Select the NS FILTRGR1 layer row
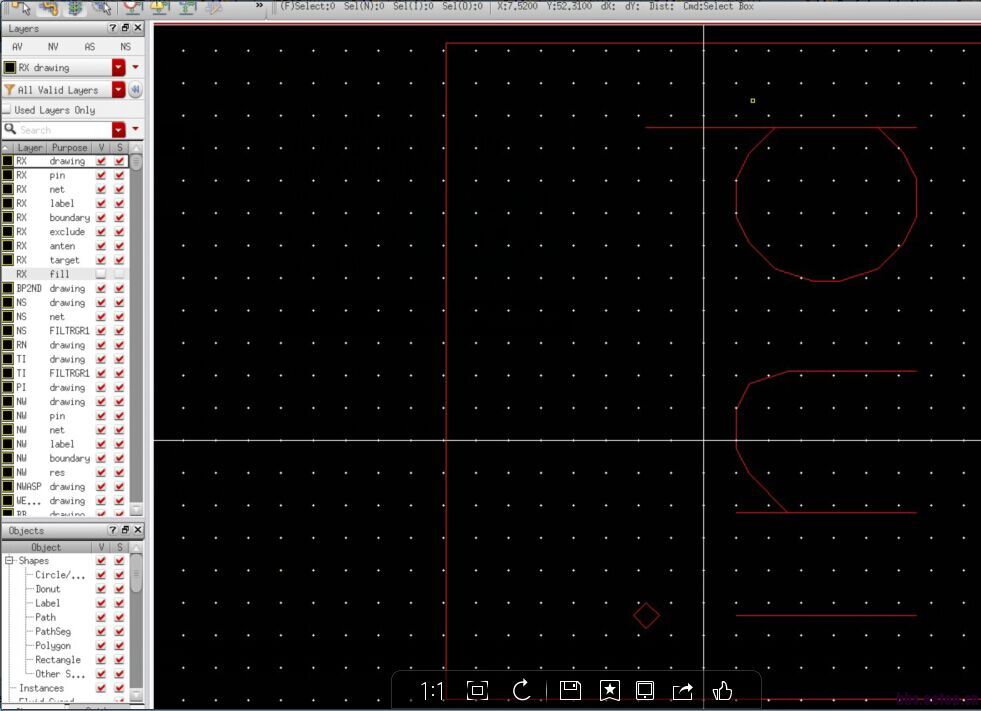This screenshot has height=711, width=981. pos(65,330)
